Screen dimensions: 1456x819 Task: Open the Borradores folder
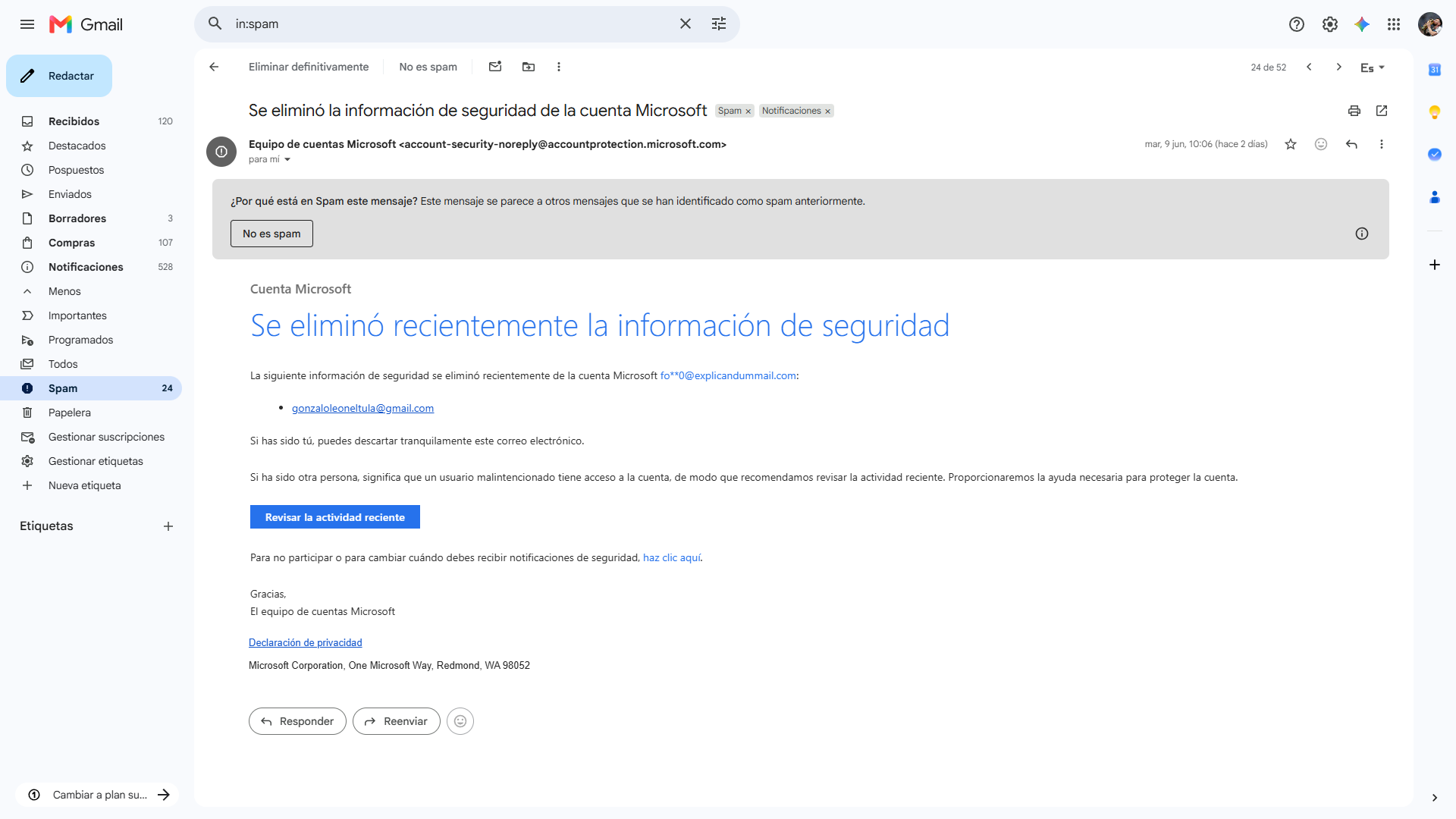(91, 218)
